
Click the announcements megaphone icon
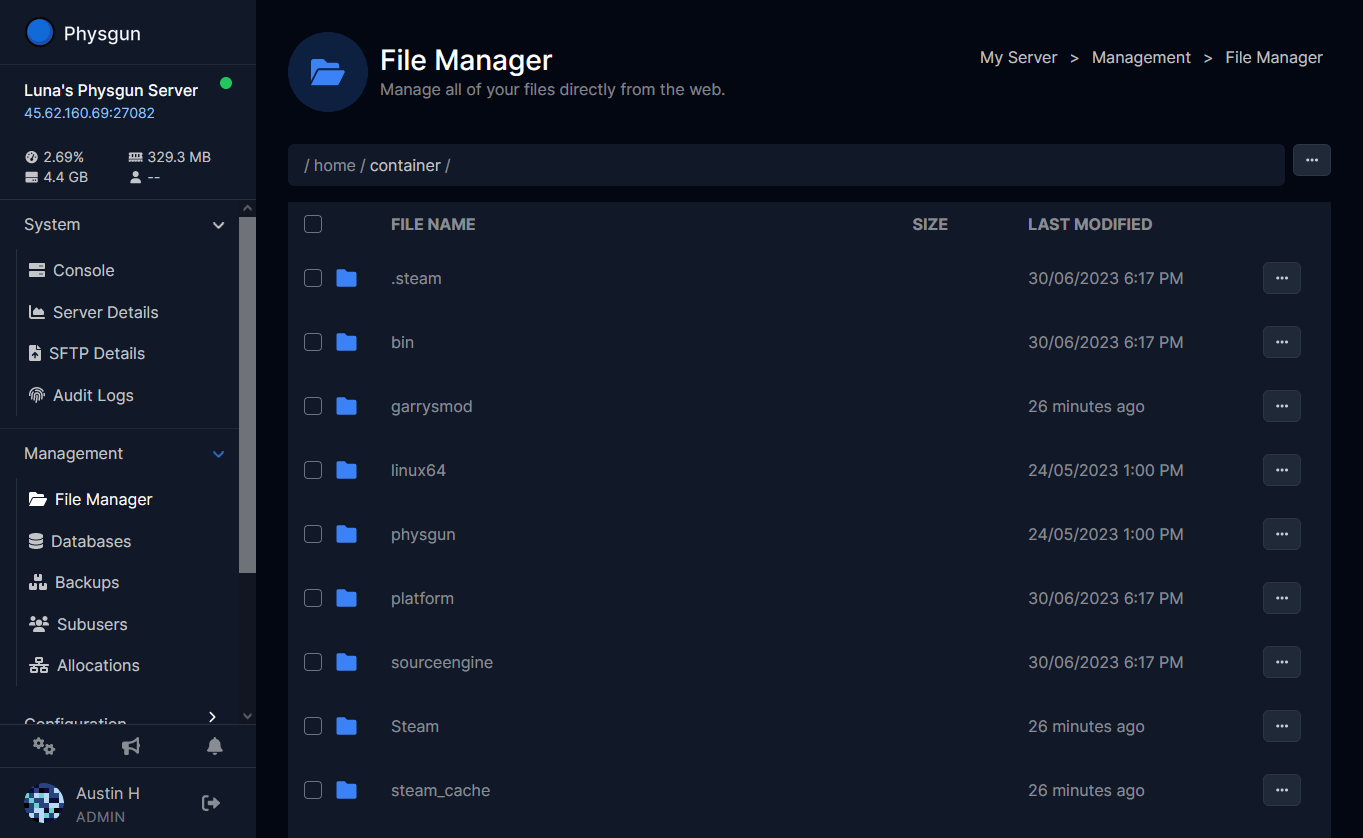[x=131, y=746]
